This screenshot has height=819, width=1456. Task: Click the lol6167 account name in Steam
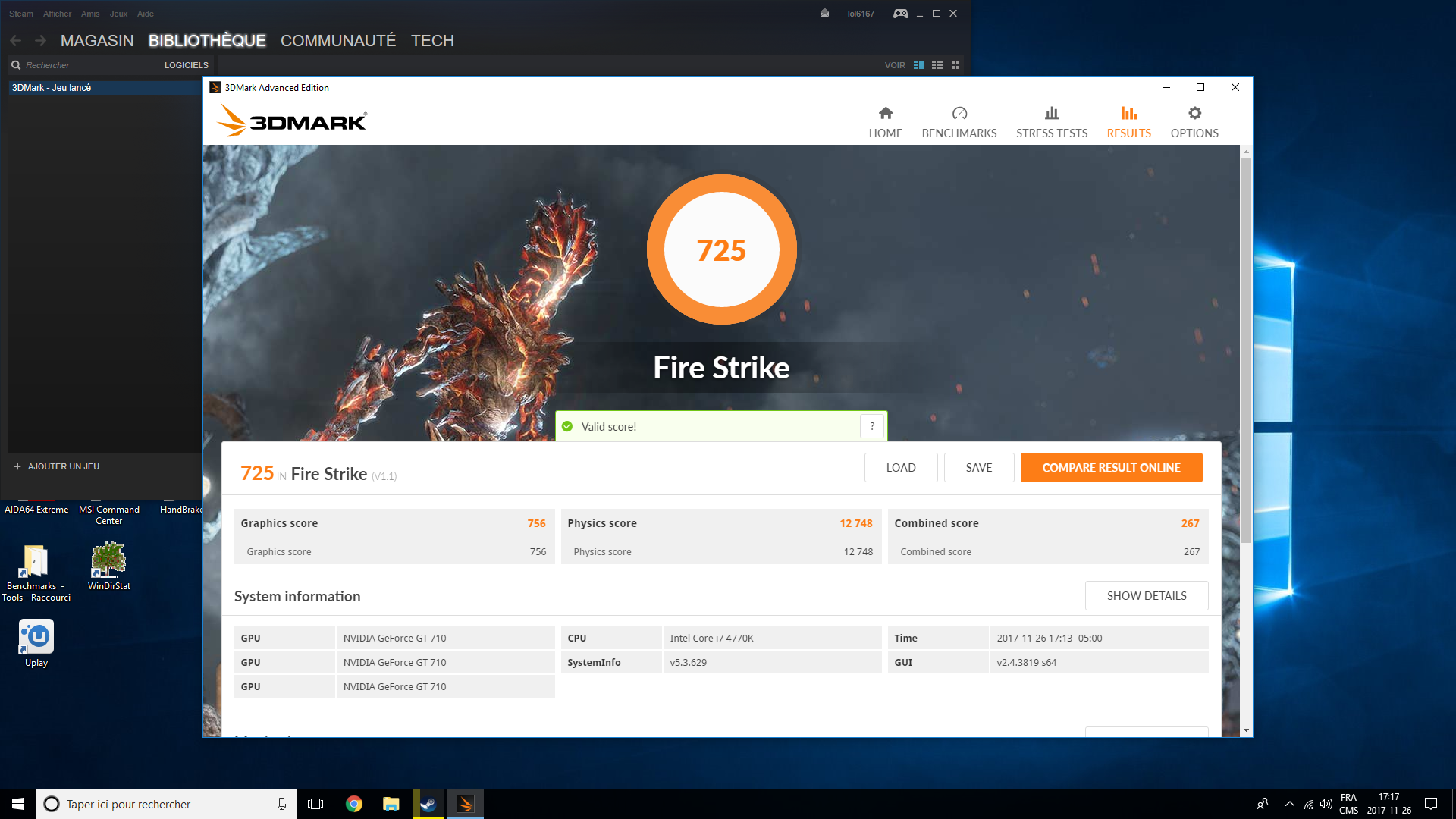[861, 14]
